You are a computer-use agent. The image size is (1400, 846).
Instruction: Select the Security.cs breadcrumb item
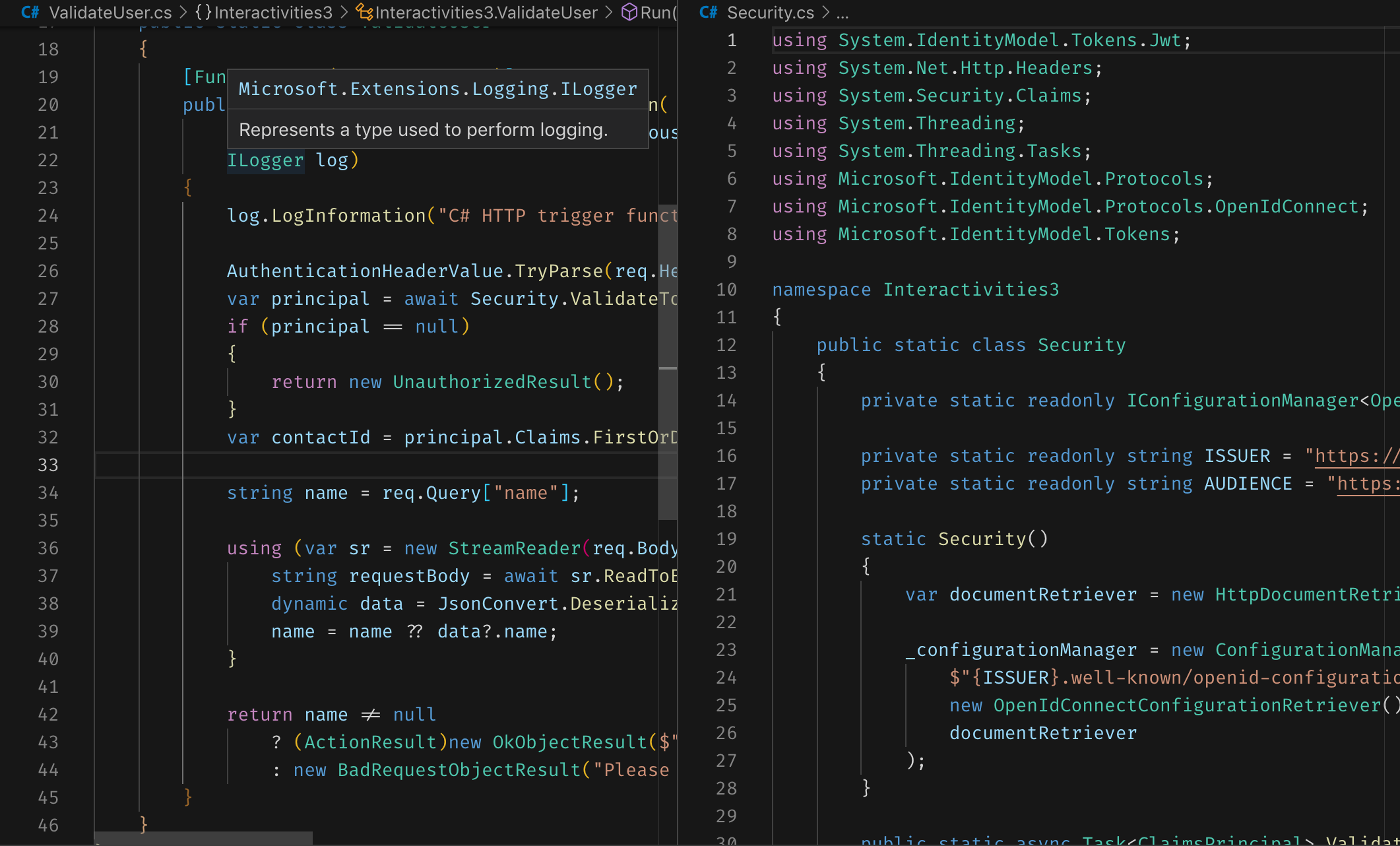click(770, 12)
